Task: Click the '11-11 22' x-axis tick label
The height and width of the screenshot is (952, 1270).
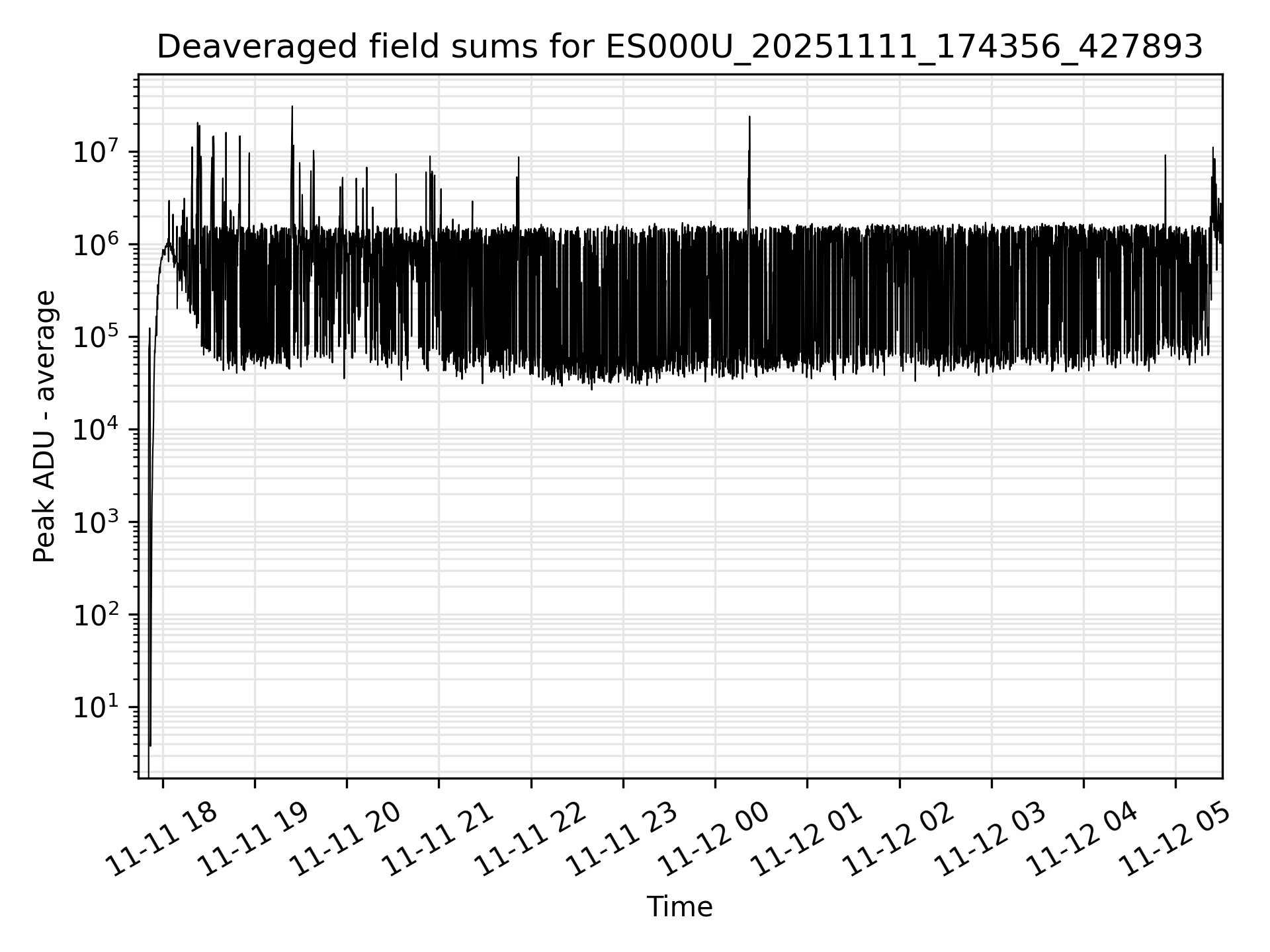Action: [x=530, y=840]
